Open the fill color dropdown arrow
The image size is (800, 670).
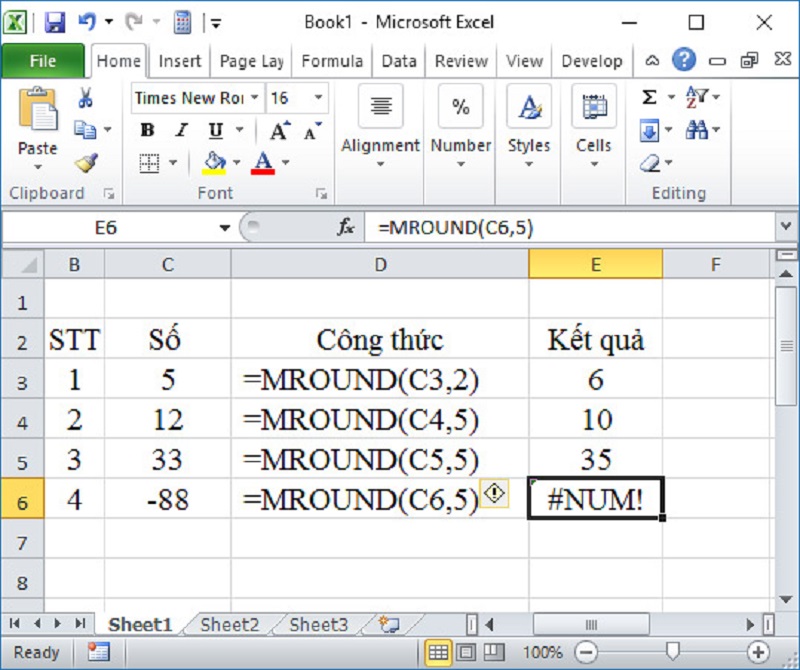(x=237, y=163)
